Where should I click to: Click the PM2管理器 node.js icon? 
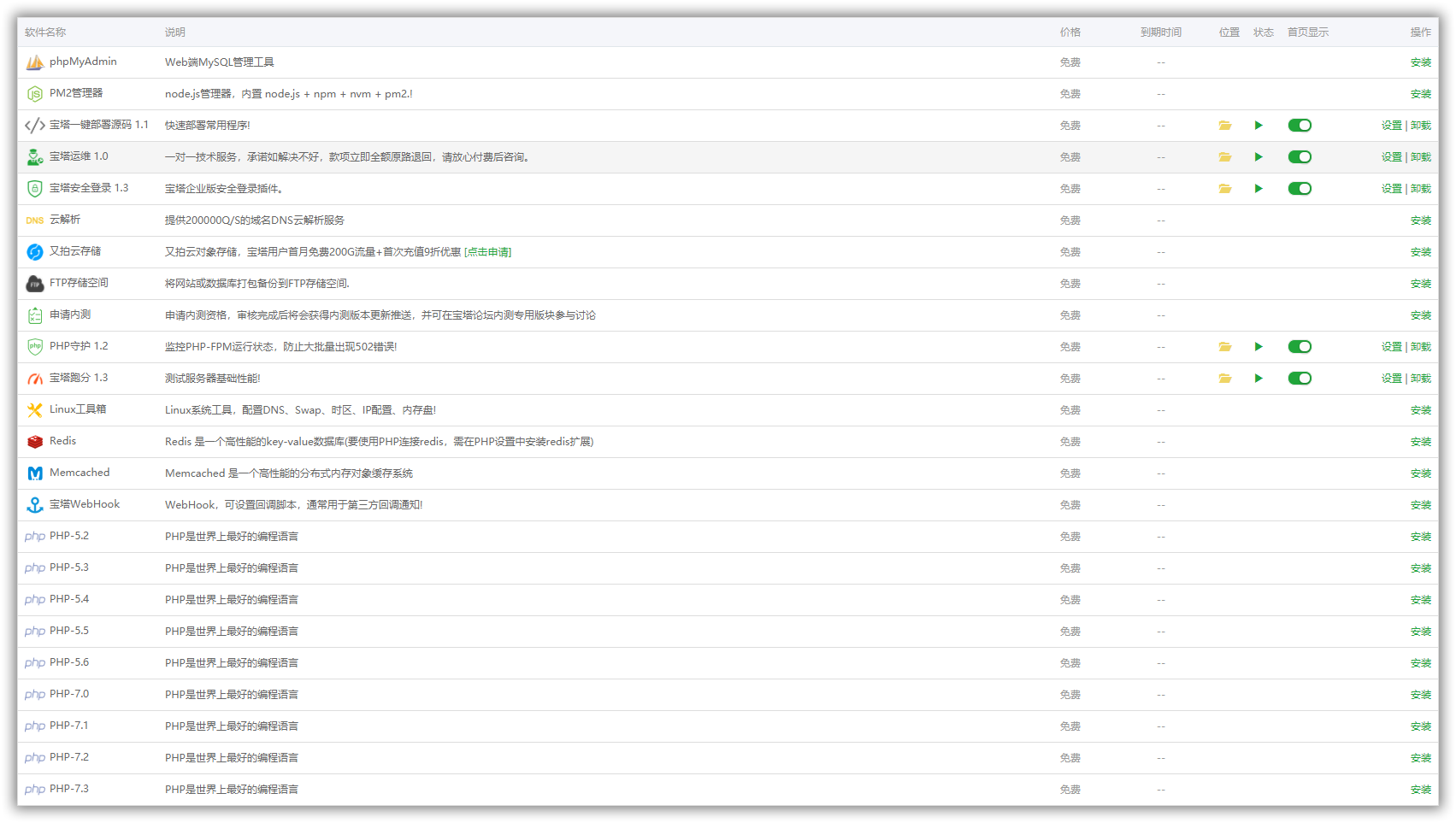pos(35,94)
